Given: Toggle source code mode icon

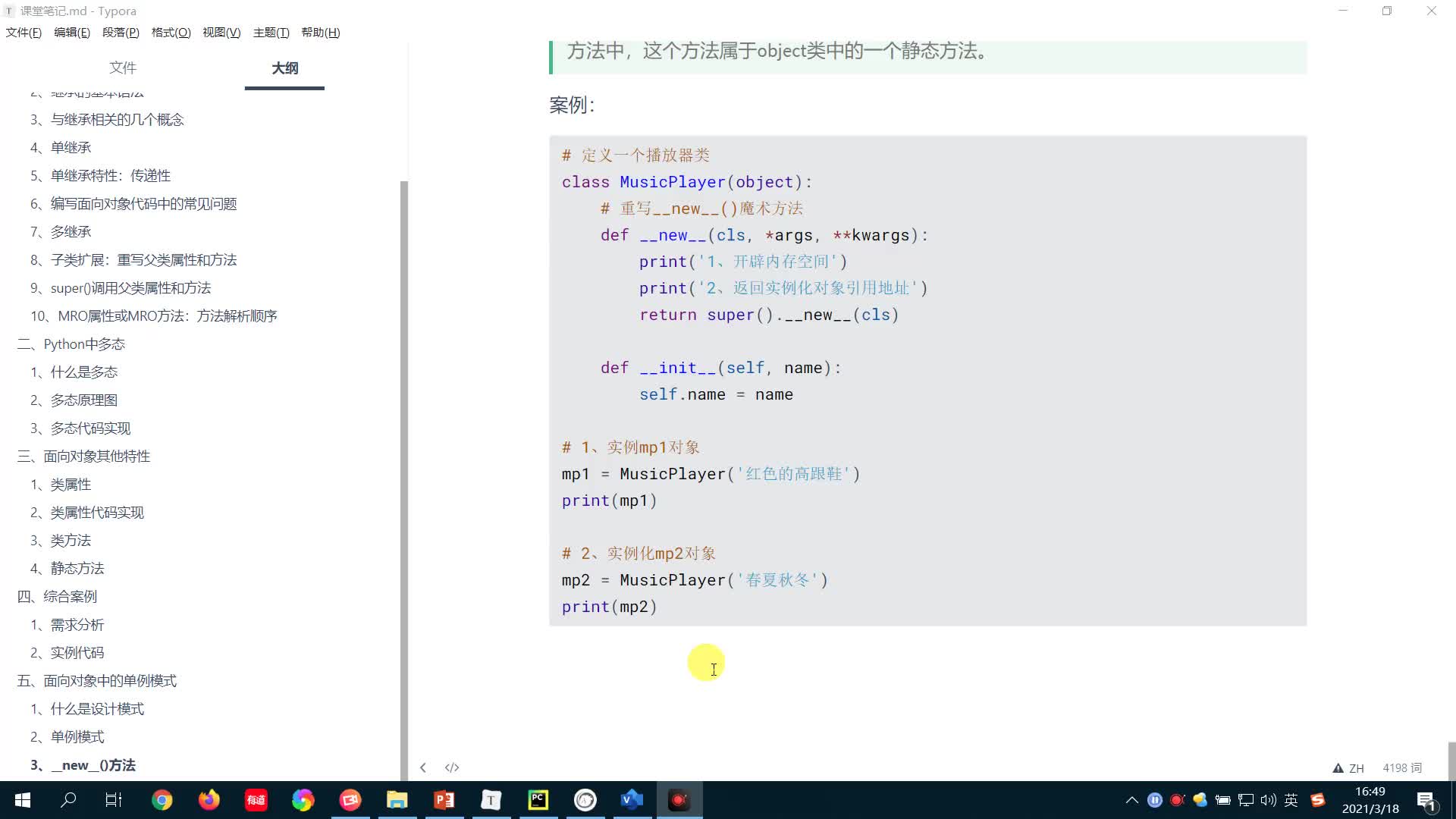Looking at the screenshot, I should click(x=452, y=767).
